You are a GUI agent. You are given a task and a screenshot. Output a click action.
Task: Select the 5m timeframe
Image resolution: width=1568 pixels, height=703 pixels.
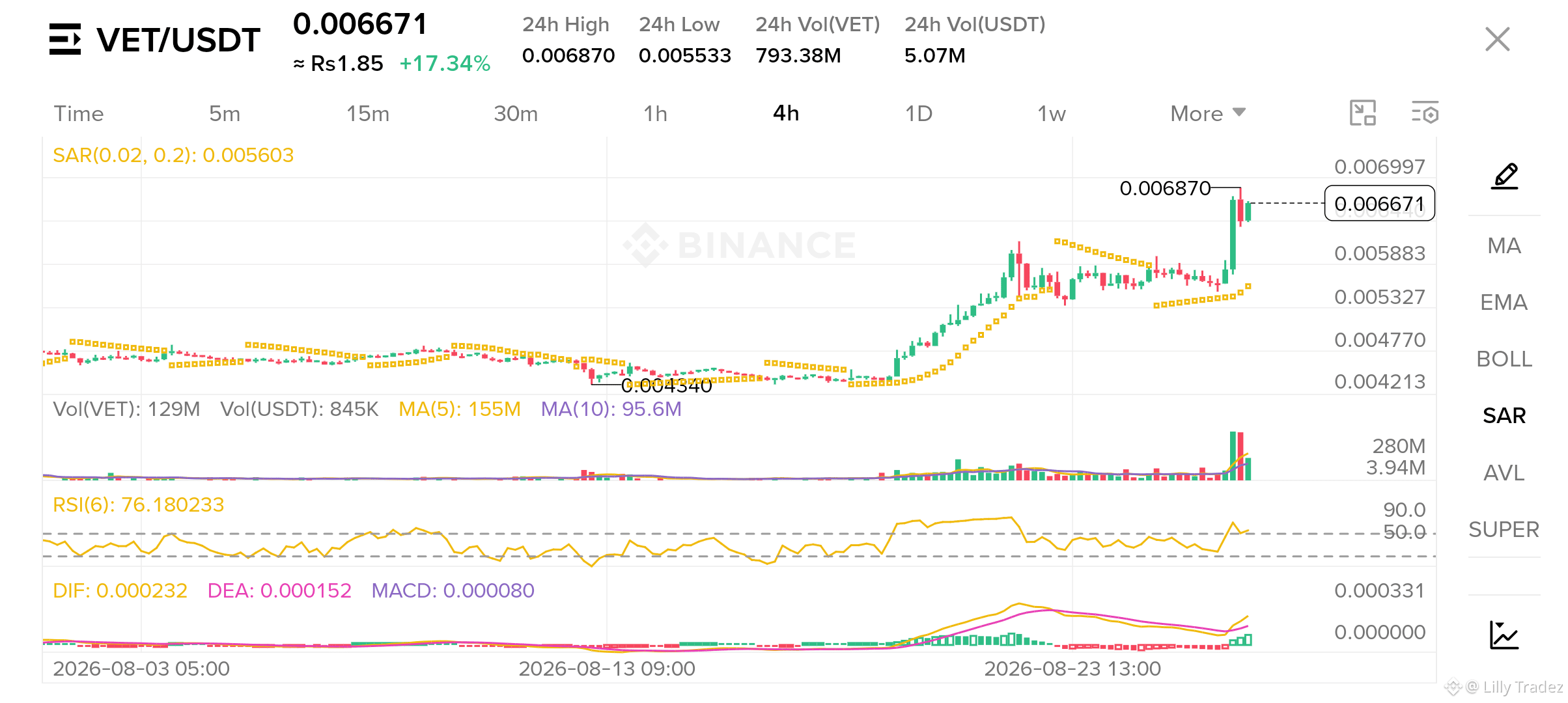coord(225,113)
